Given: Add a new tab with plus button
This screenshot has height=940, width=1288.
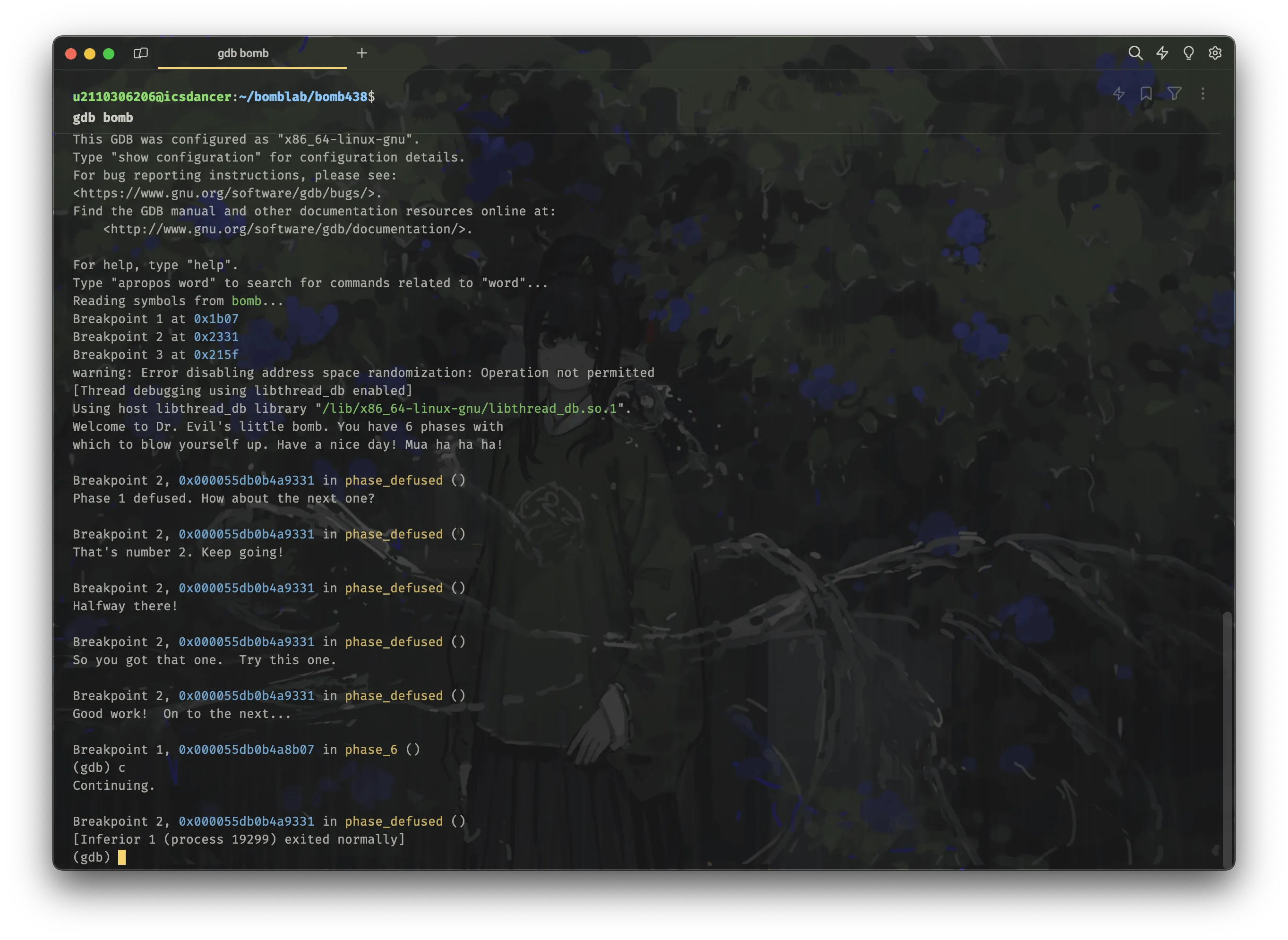Looking at the screenshot, I should click(x=361, y=53).
